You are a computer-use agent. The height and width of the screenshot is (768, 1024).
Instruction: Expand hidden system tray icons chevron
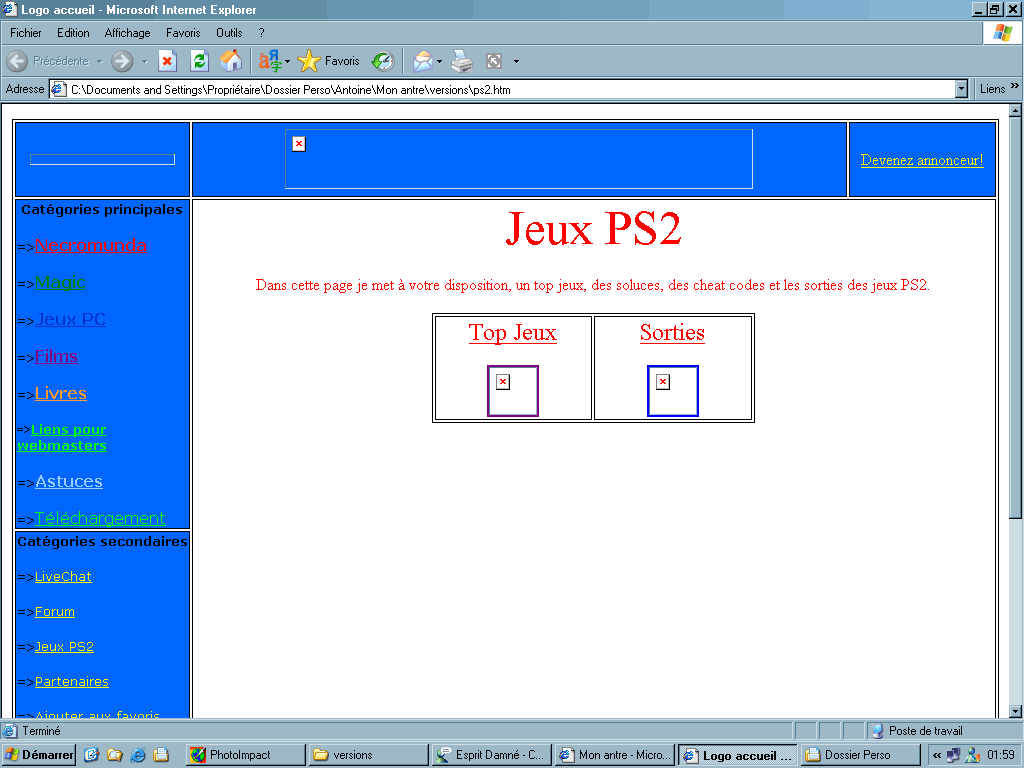(937, 755)
